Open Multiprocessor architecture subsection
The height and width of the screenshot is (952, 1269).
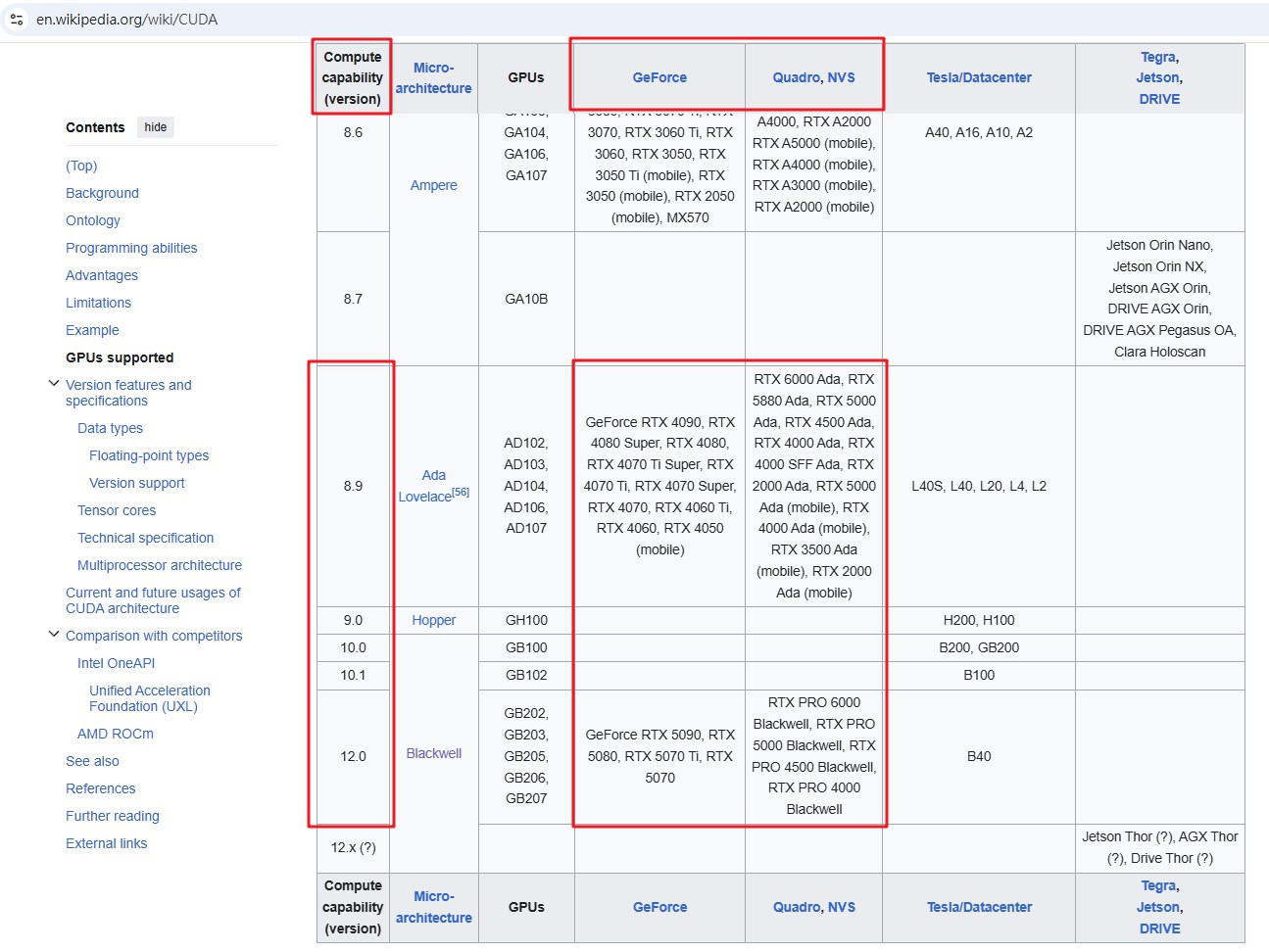tap(160, 565)
